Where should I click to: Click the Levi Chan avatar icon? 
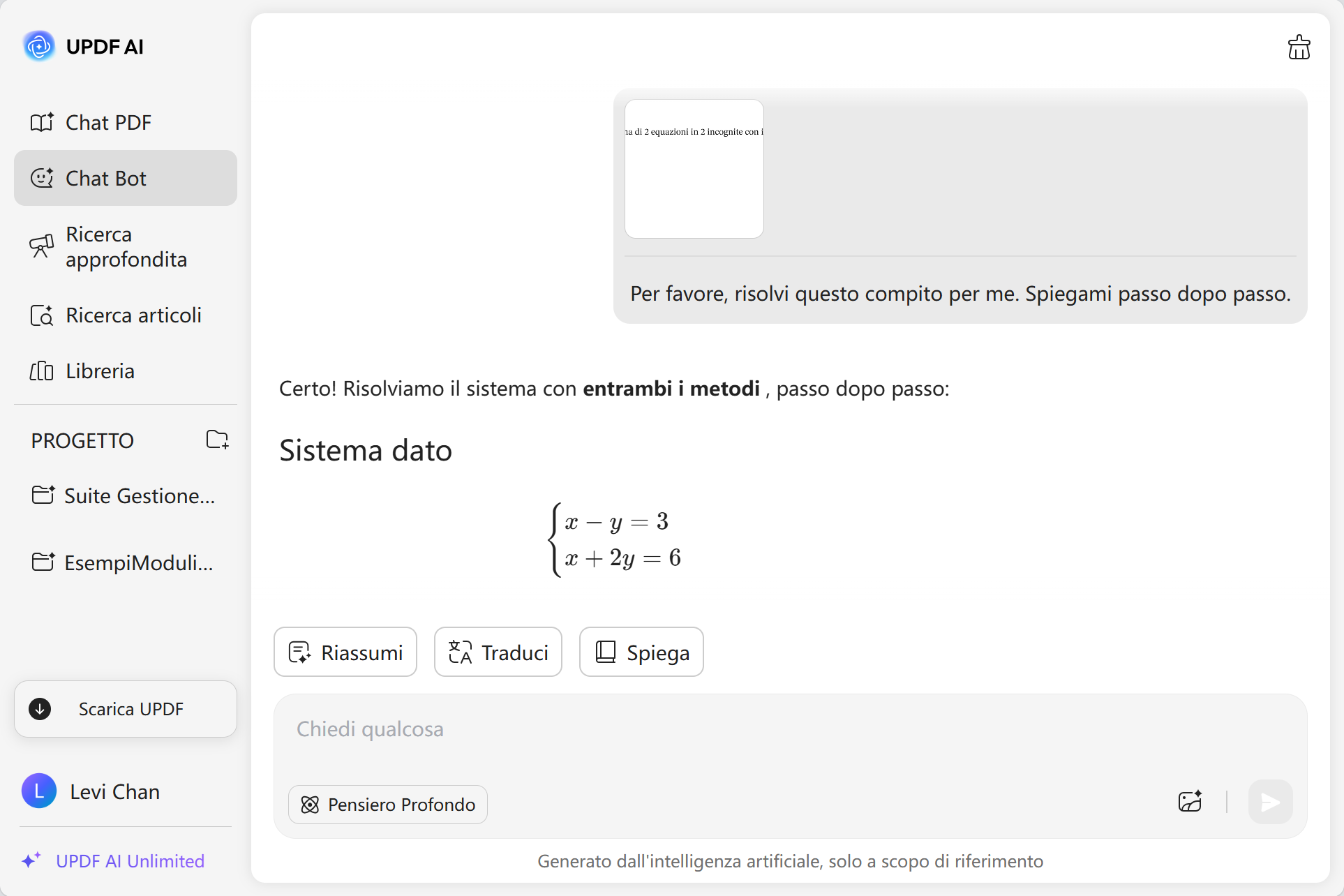click(39, 791)
